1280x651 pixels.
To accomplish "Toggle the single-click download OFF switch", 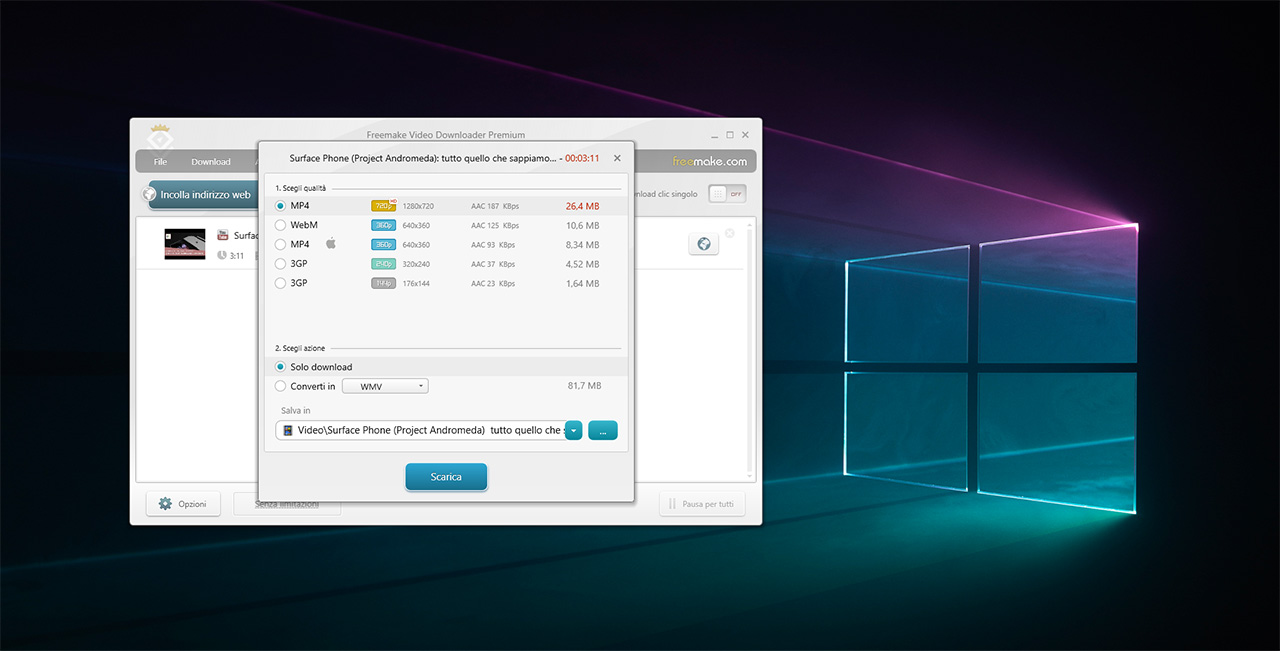I will point(727,194).
